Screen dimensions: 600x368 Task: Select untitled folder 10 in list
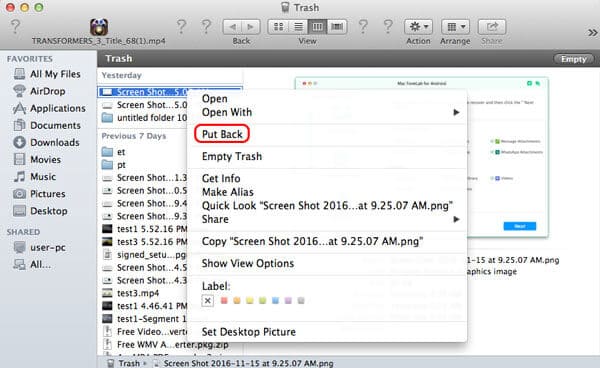(145, 118)
